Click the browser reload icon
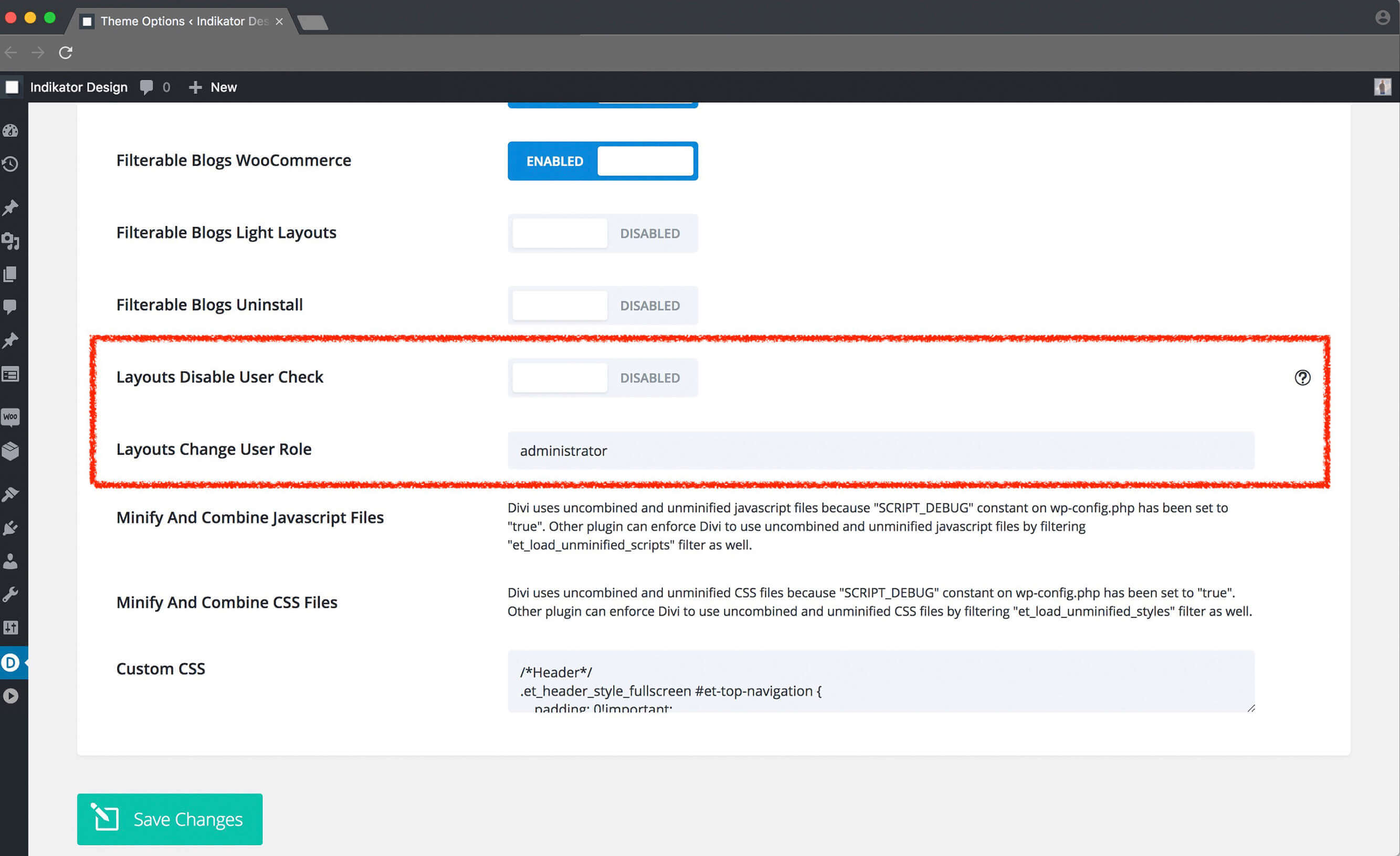The height and width of the screenshot is (856, 1400). 65,53
